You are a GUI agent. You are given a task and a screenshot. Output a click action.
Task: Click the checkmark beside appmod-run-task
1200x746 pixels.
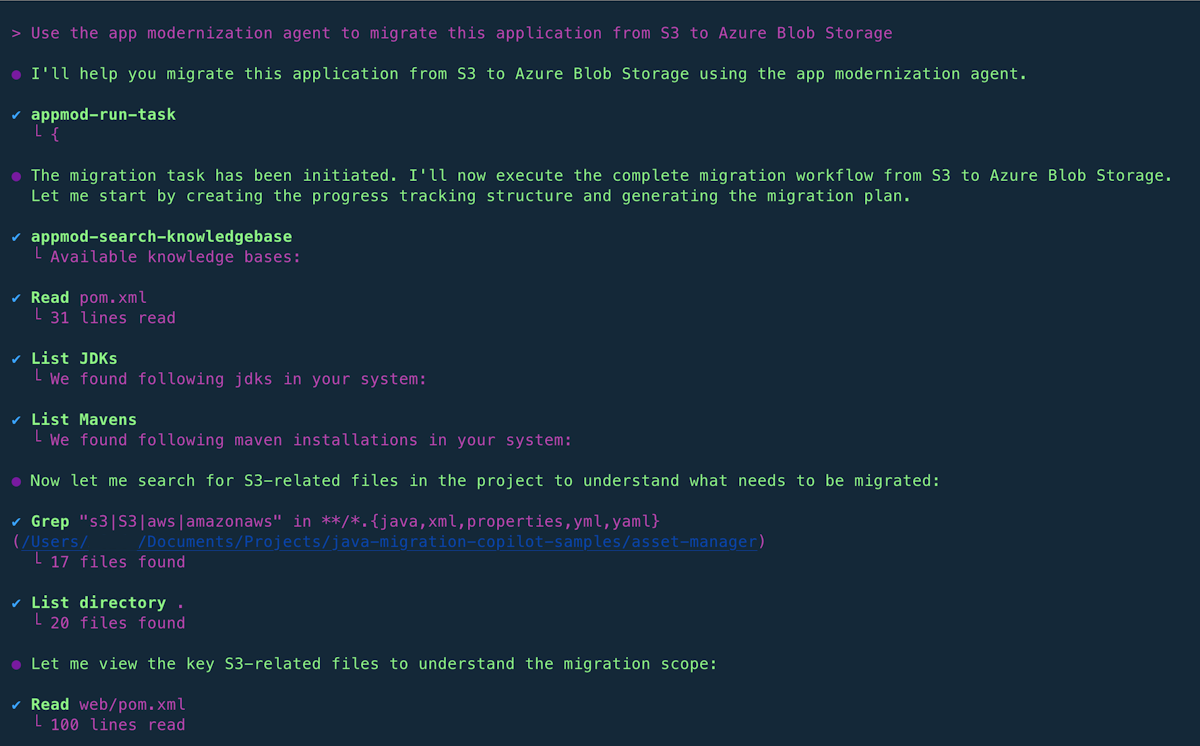pyautogui.click(x=16, y=115)
